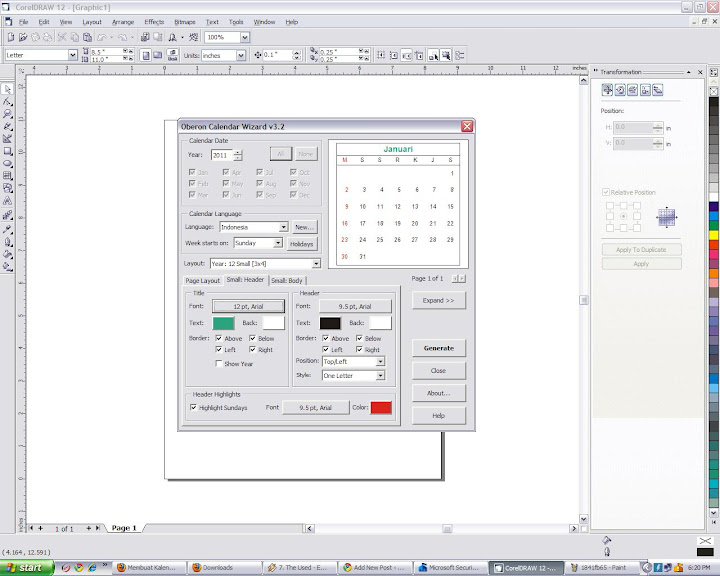
Task: Click Title font 12 pt, Arial button
Action: coord(248,306)
